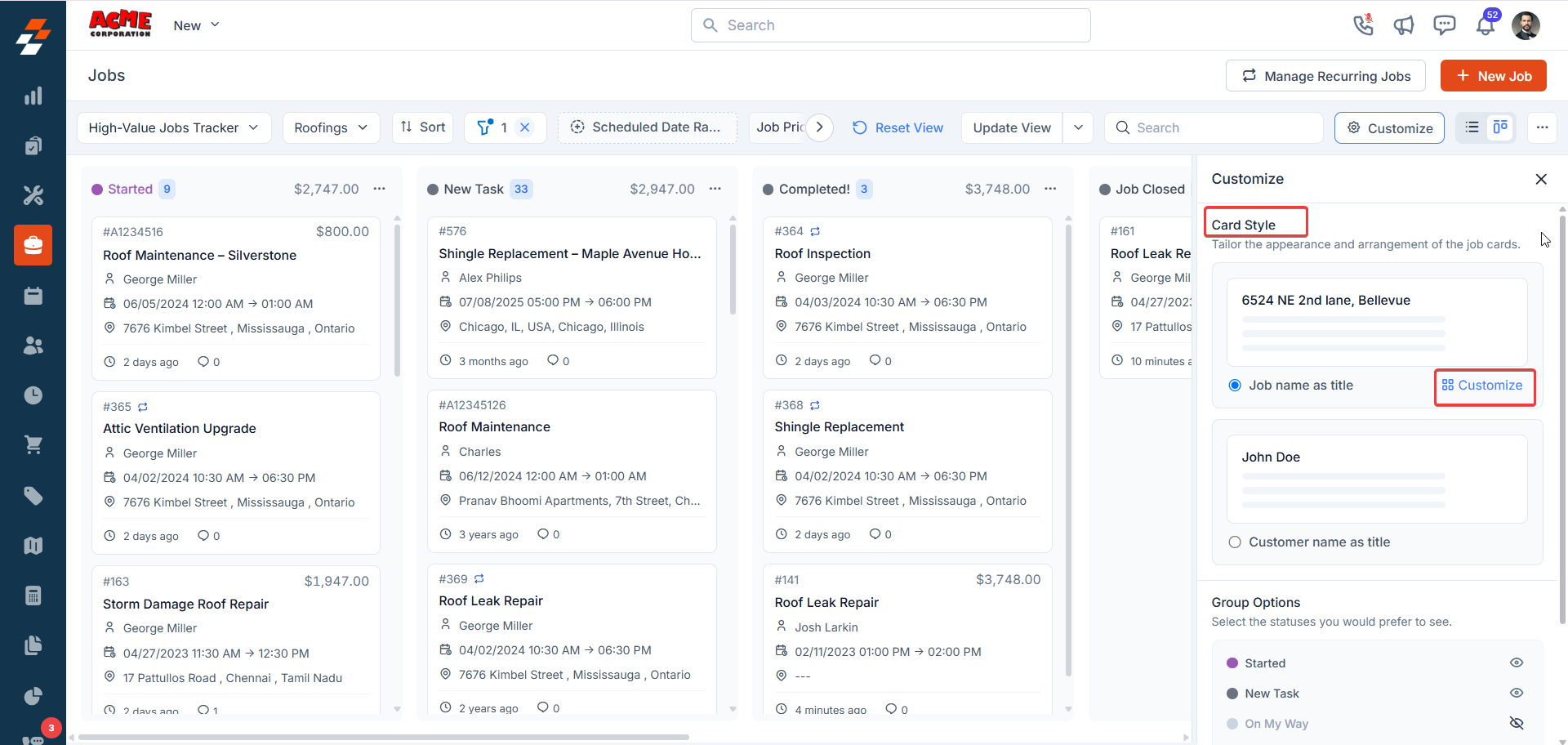
Task: Open the shopping cart icon in sidebar
Action: pyautogui.click(x=33, y=445)
